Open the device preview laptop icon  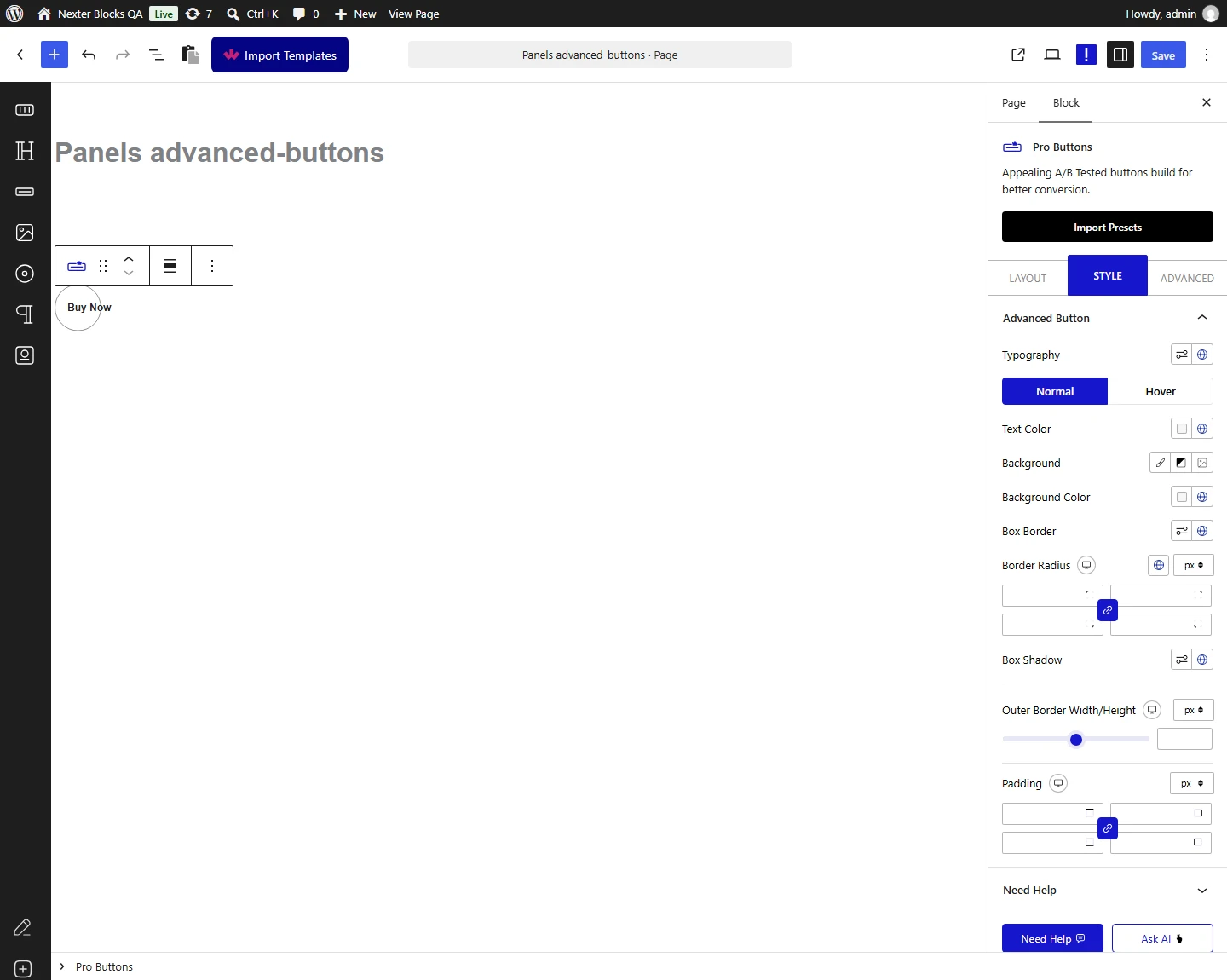pyautogui.click(x=1052, y=55)
